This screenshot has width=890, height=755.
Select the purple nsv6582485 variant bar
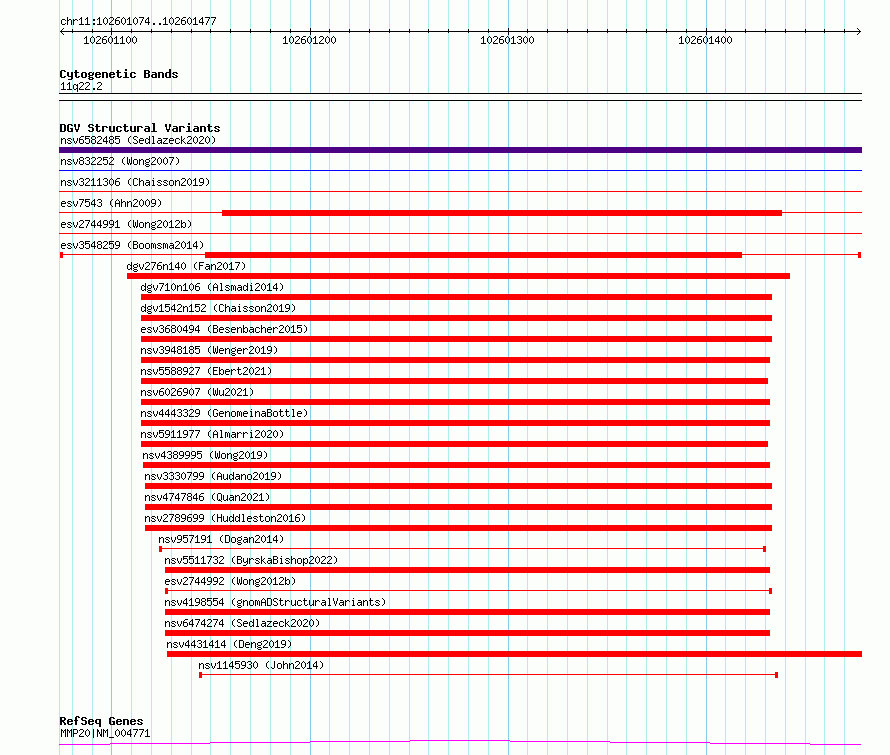(460, 150)
